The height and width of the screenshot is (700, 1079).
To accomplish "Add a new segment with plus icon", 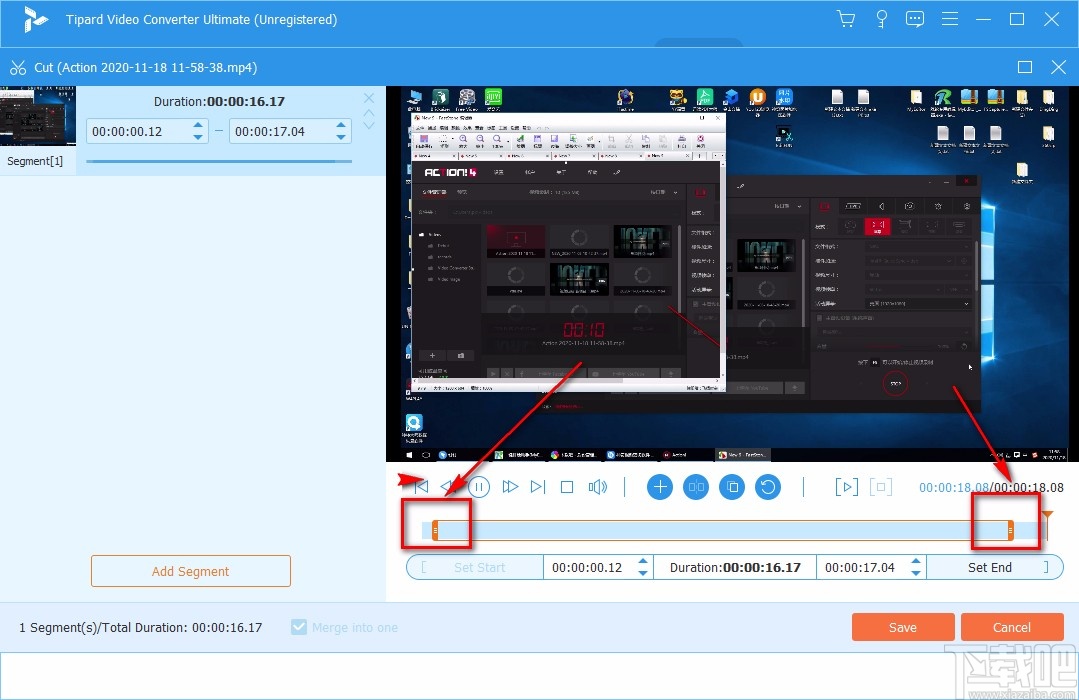I will [660, 487].
